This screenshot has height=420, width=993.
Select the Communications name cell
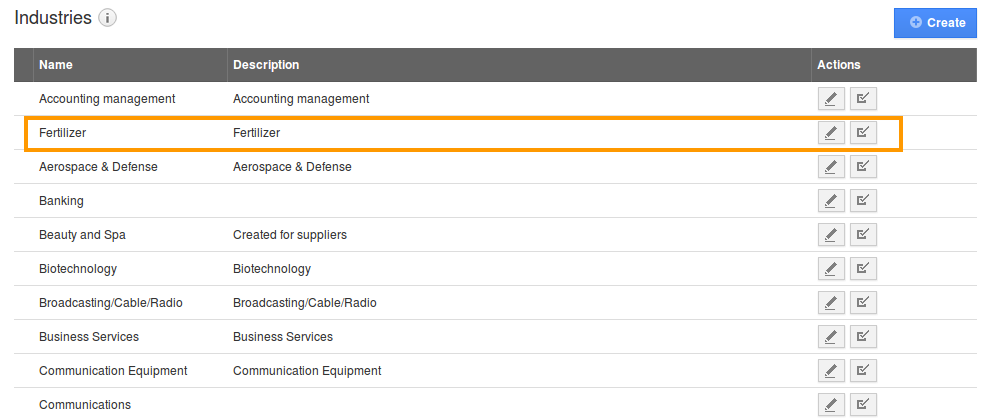85,405
